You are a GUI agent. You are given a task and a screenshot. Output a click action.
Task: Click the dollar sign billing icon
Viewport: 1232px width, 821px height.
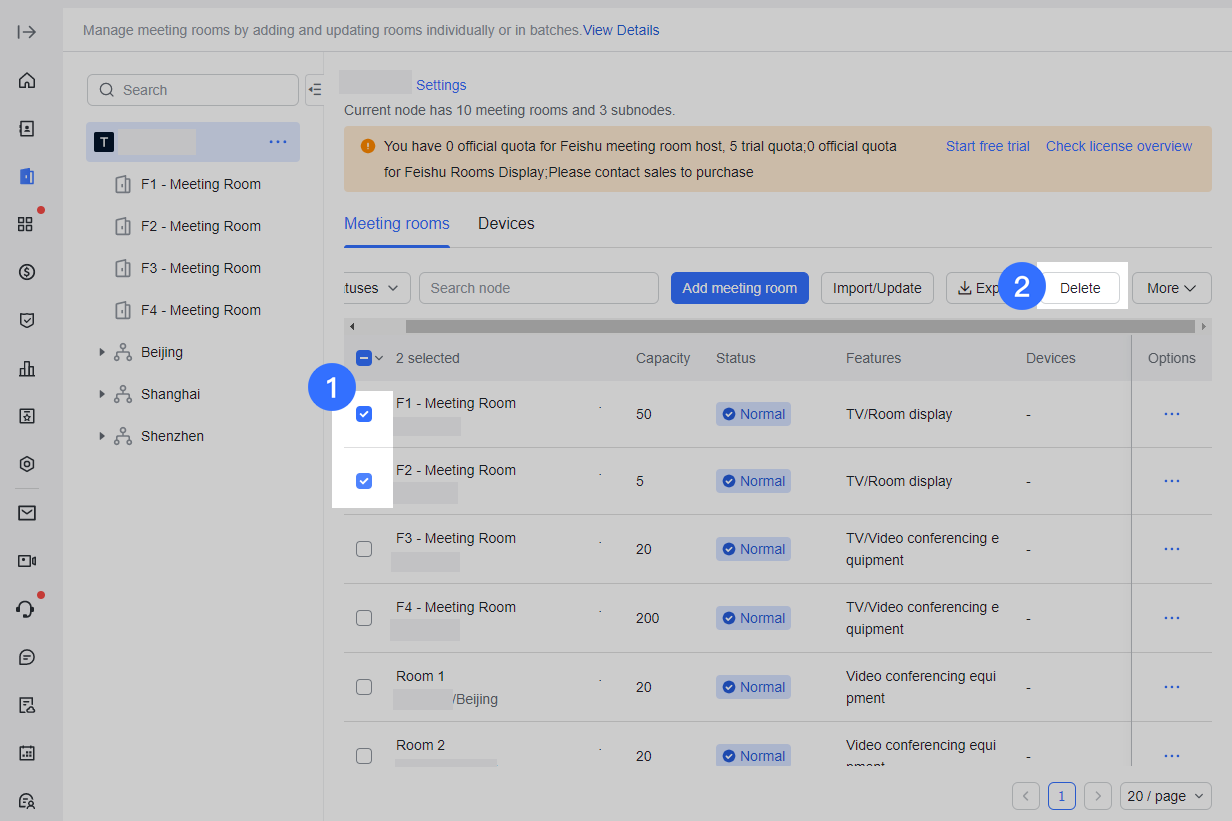tap(27, 272)
